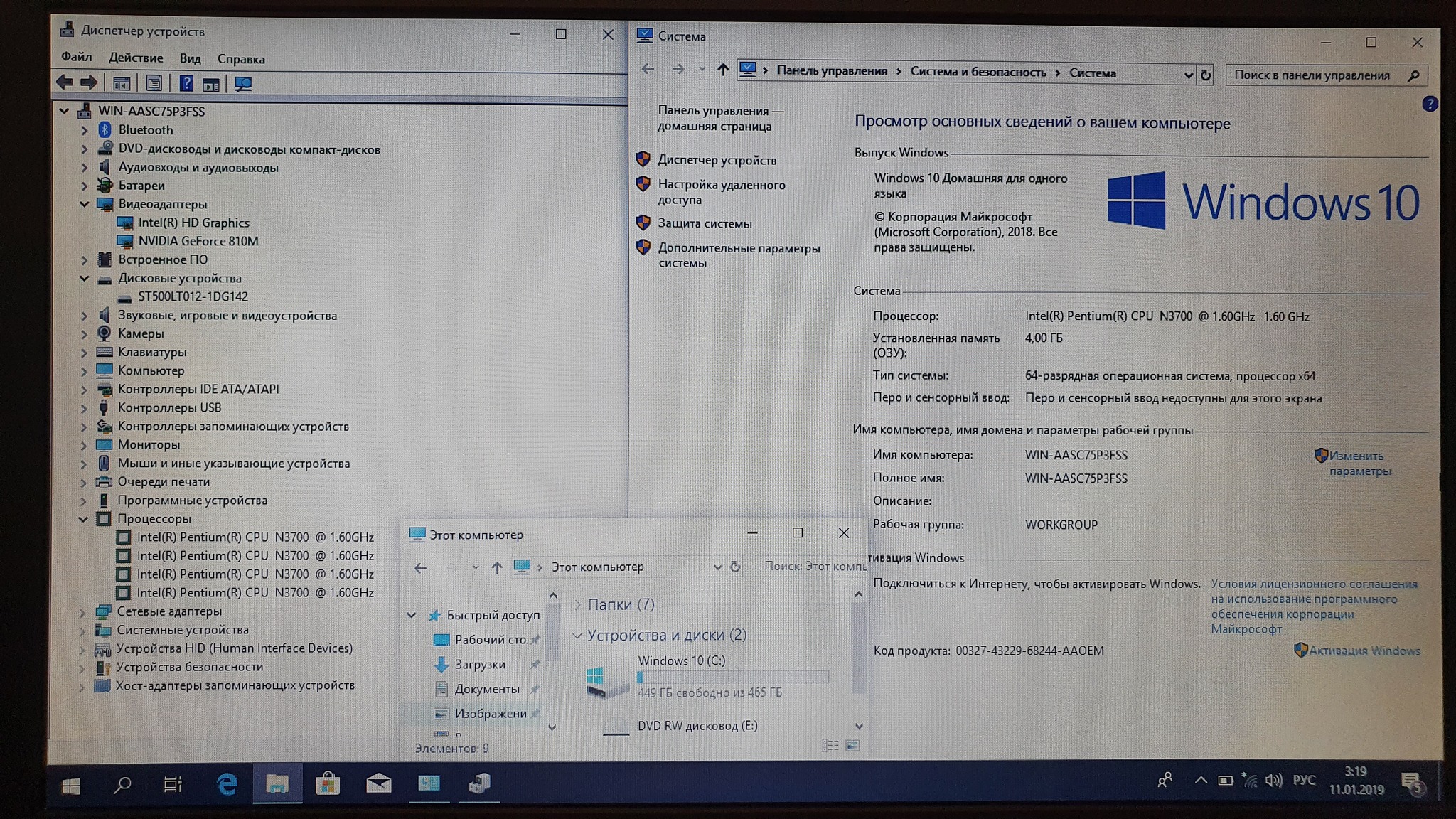1456x819 pixels.
Task: Expand Bluetooth category
Action: click(x=84, y=130)
